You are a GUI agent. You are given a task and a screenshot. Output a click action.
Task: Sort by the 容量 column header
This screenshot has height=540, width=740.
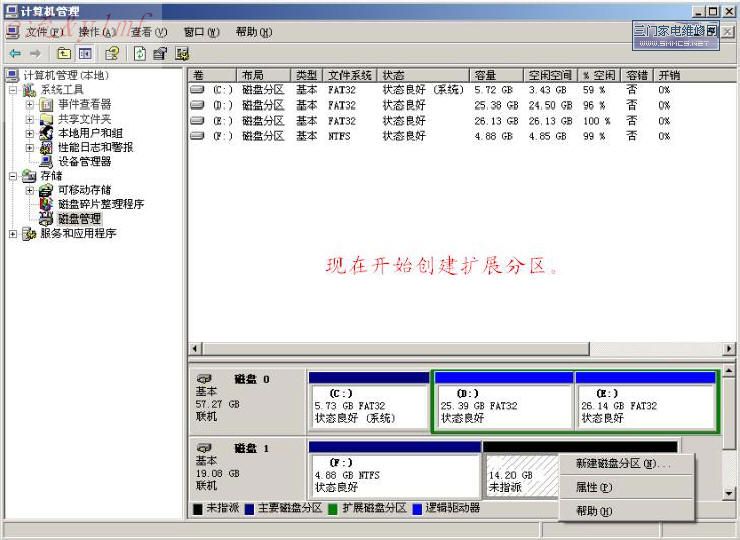pyautogui.click(x=486, y=75)
